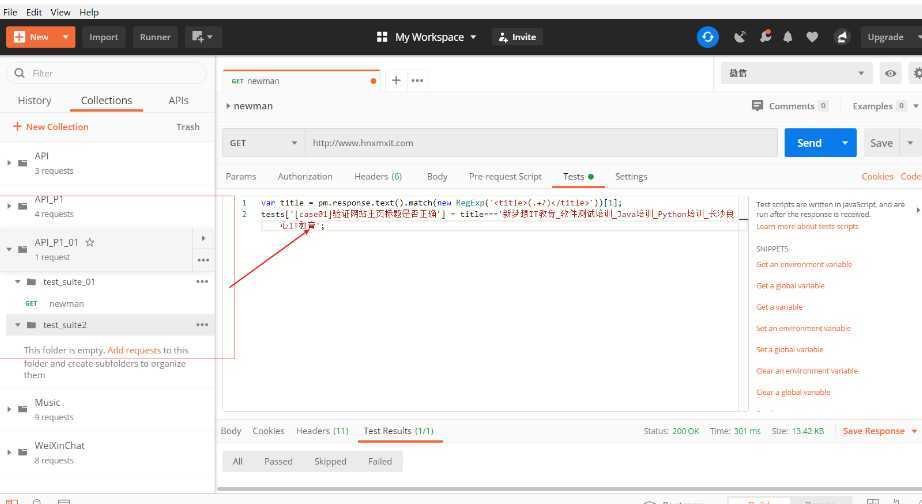Click the request URL input field
The height and width of the screenshot is (504, 922).
pos(541,143)
